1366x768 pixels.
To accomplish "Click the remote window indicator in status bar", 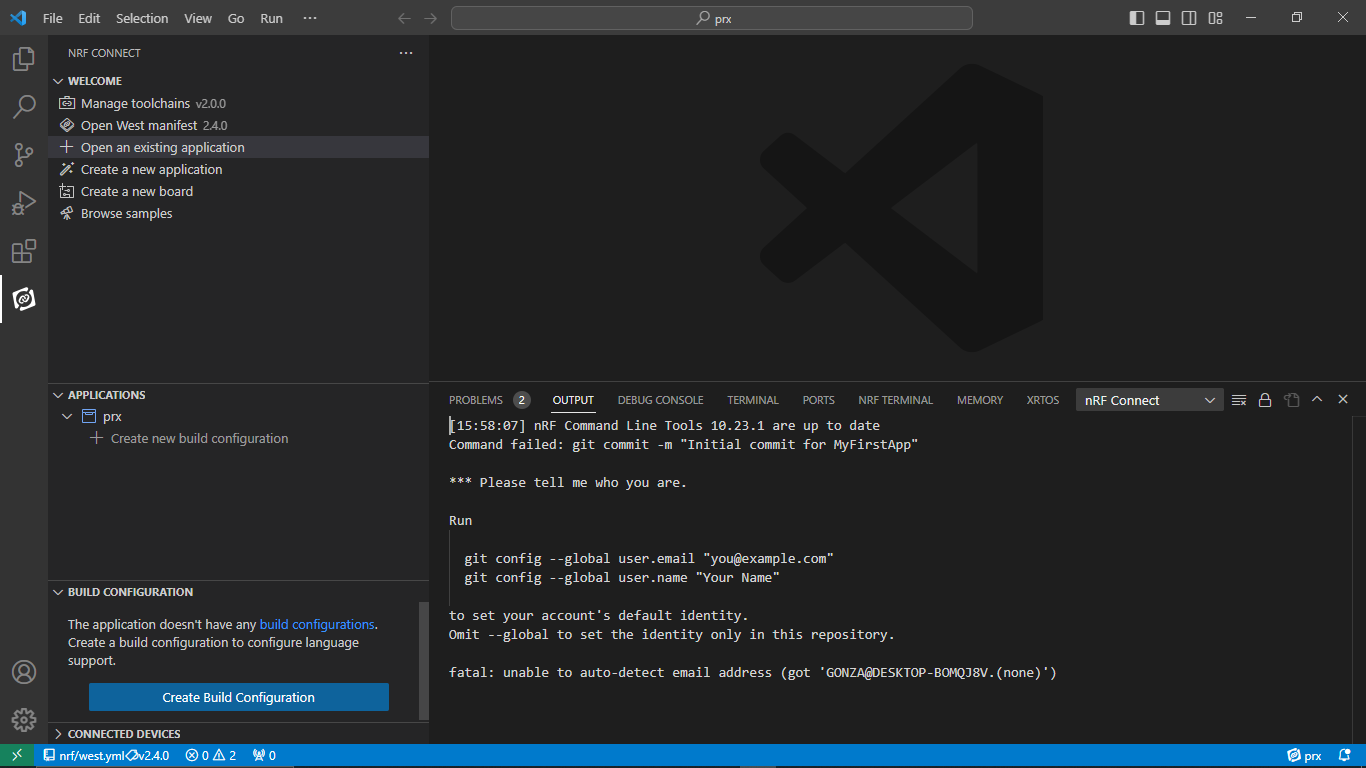I will [17, 755].
